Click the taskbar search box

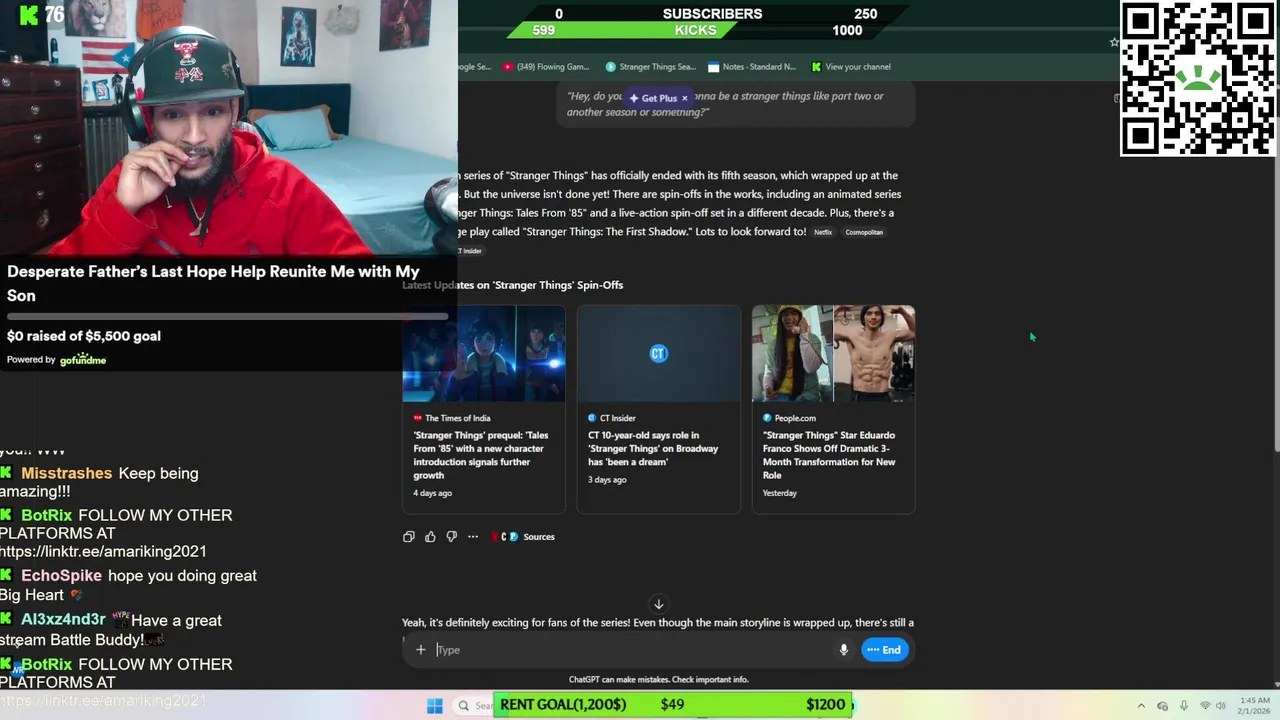[474, 705]
